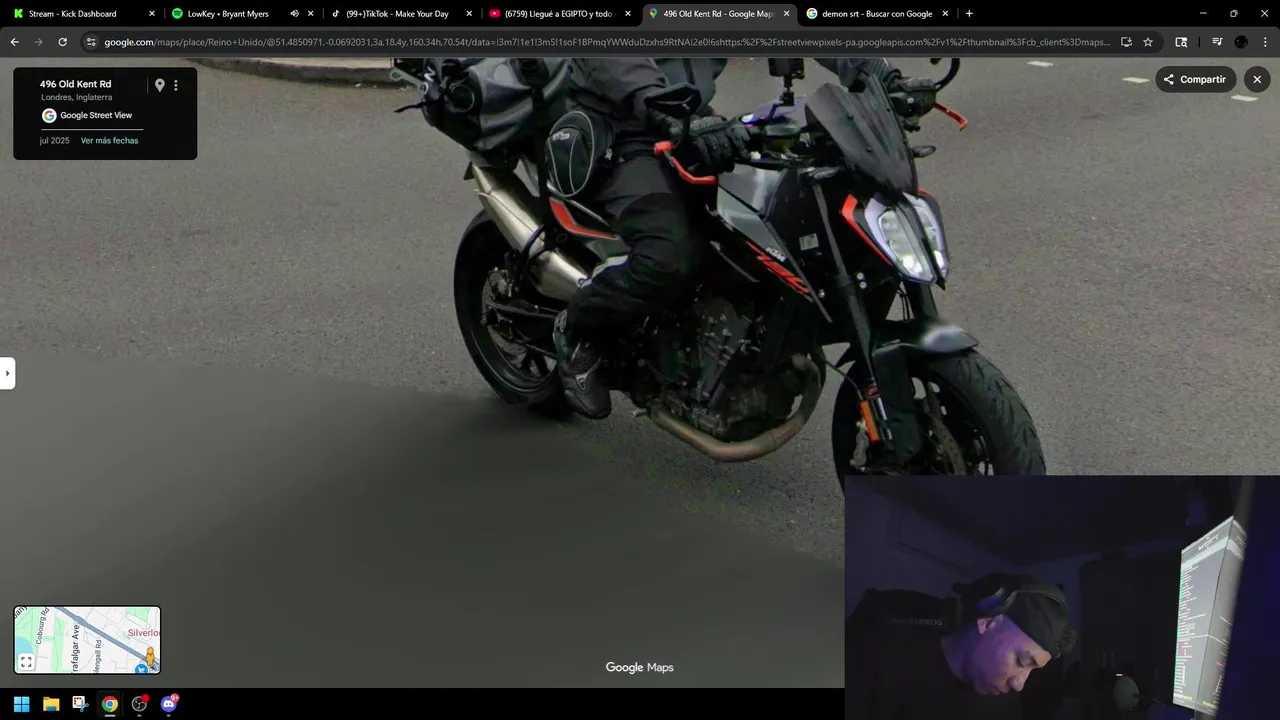Go back to the previous page

(x=14, y=42)
